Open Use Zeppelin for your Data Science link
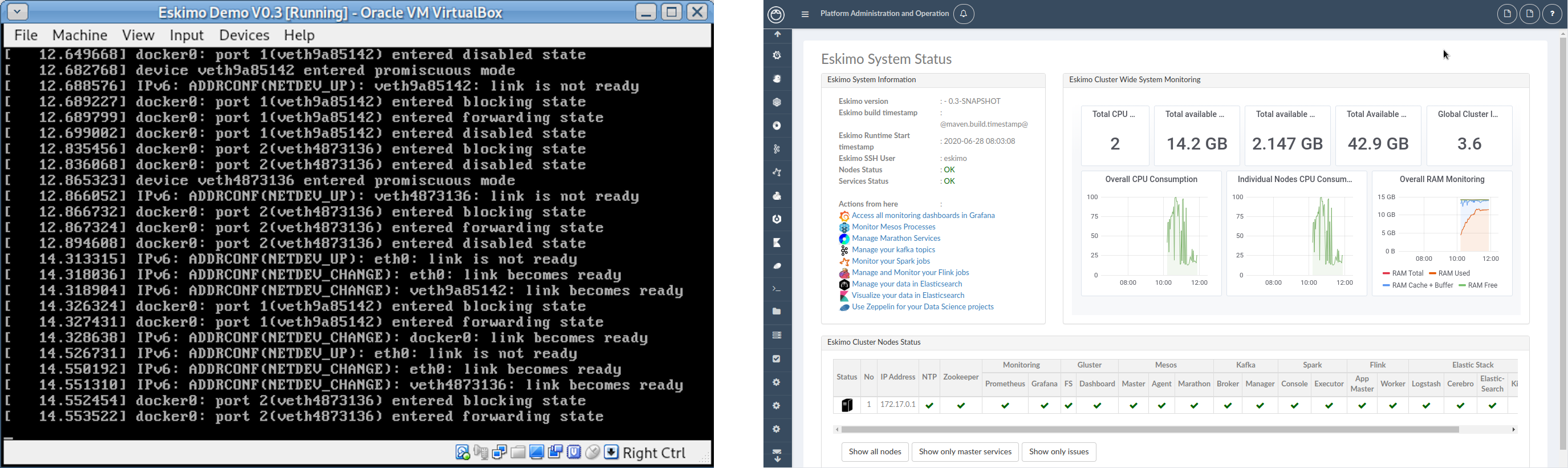Viewport: 1568px width, 468px height. point(923,307)
